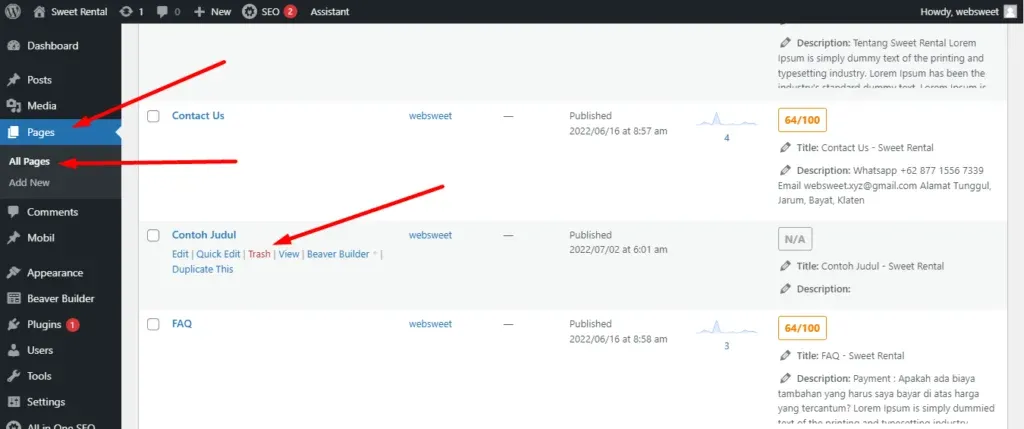Screen dimensions: 1024x429
Task: Open Beaver Builder in sidebar
Action: 60,298
